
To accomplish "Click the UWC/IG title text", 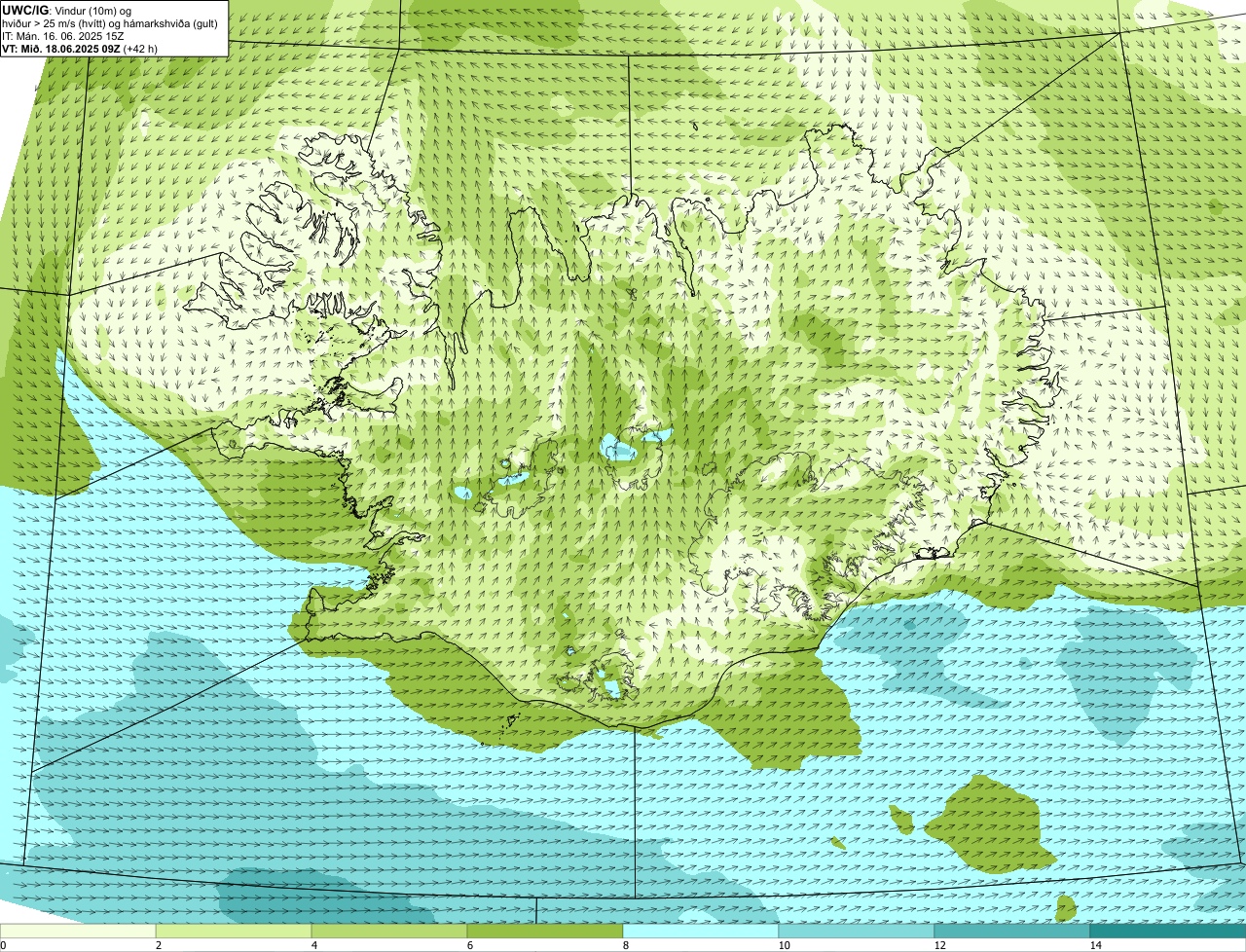I will [x=26, y=10].
